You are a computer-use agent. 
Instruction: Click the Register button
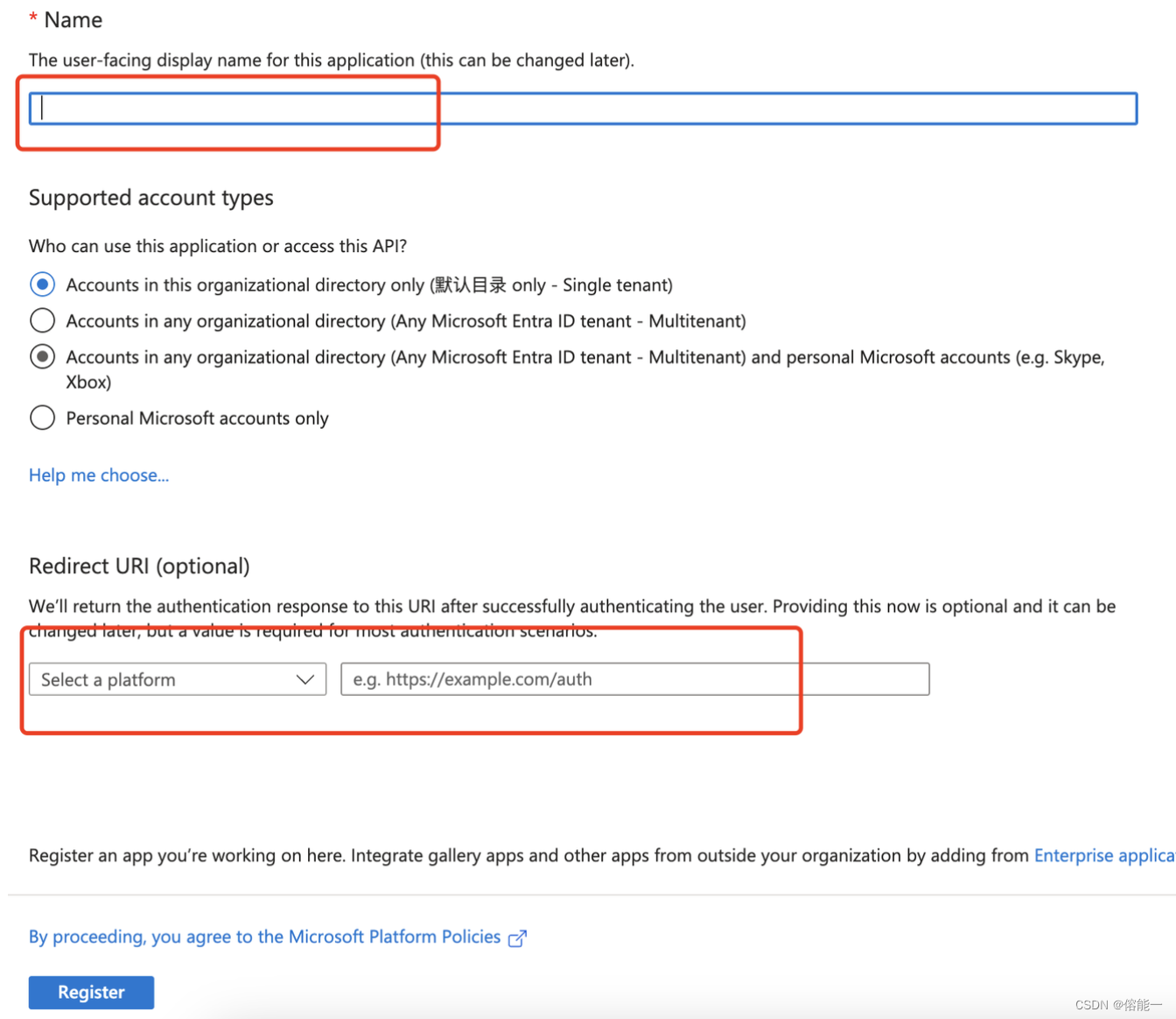91,992
